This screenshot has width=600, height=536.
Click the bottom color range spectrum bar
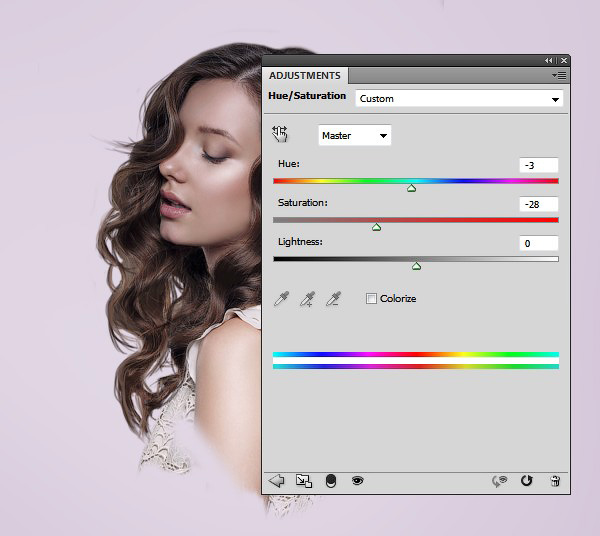(x=416, y=367)
